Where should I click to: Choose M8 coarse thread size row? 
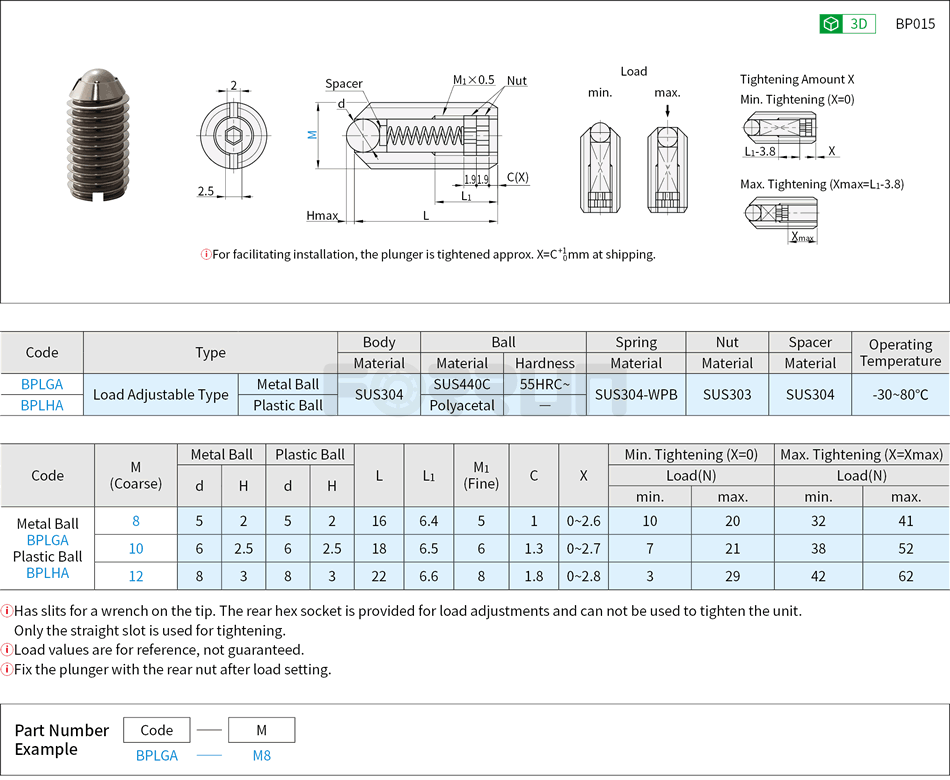pos(135,521)
